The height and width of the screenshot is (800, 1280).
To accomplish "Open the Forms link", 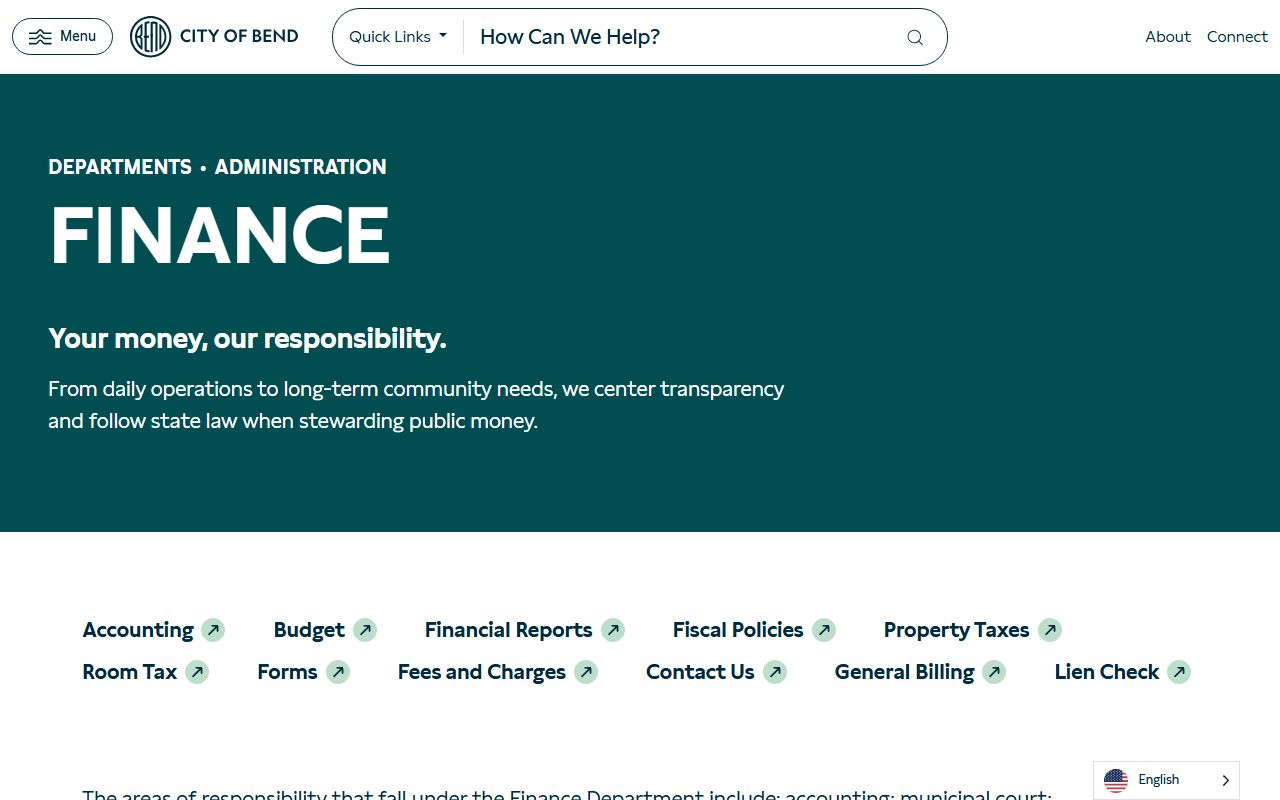I will pos(287,672).
